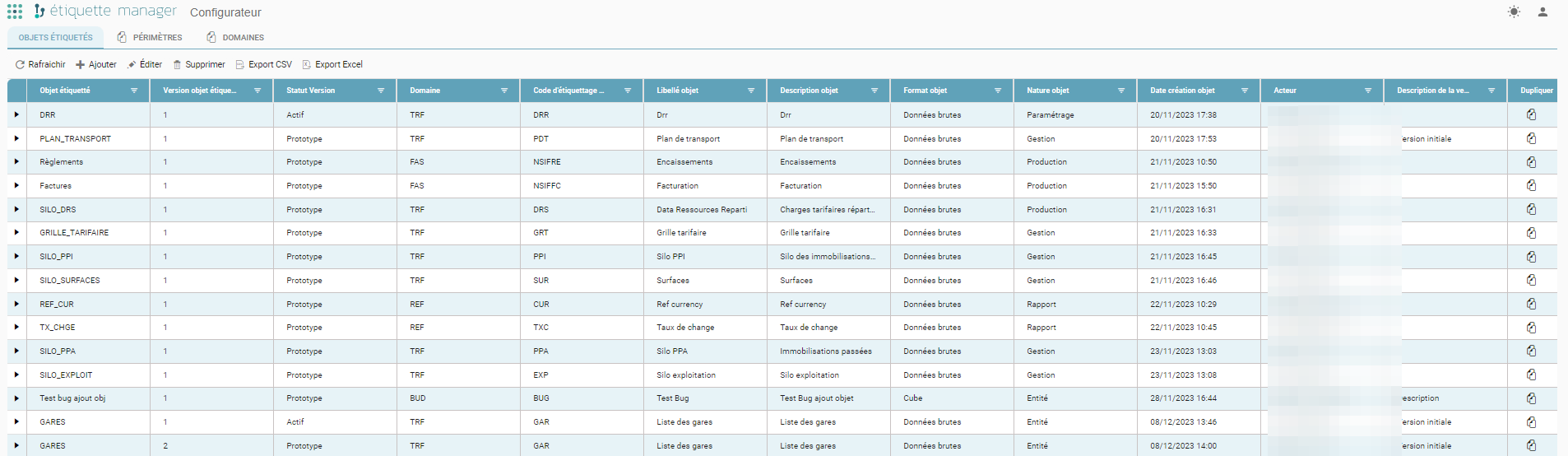Duplicate the SILO_DRS object
Viewport: 1568px width, 456px height.
click(1531, 210)
